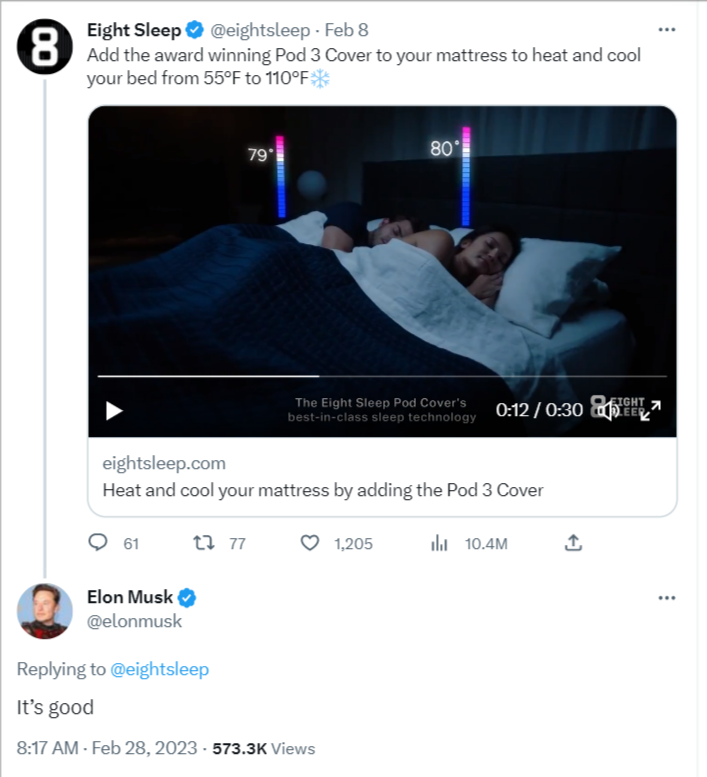This screenshot has height=777, width=707.
Task: Open the 8:17 AM Feb 28, 2023 timestamp
Action: coord(107,748)
